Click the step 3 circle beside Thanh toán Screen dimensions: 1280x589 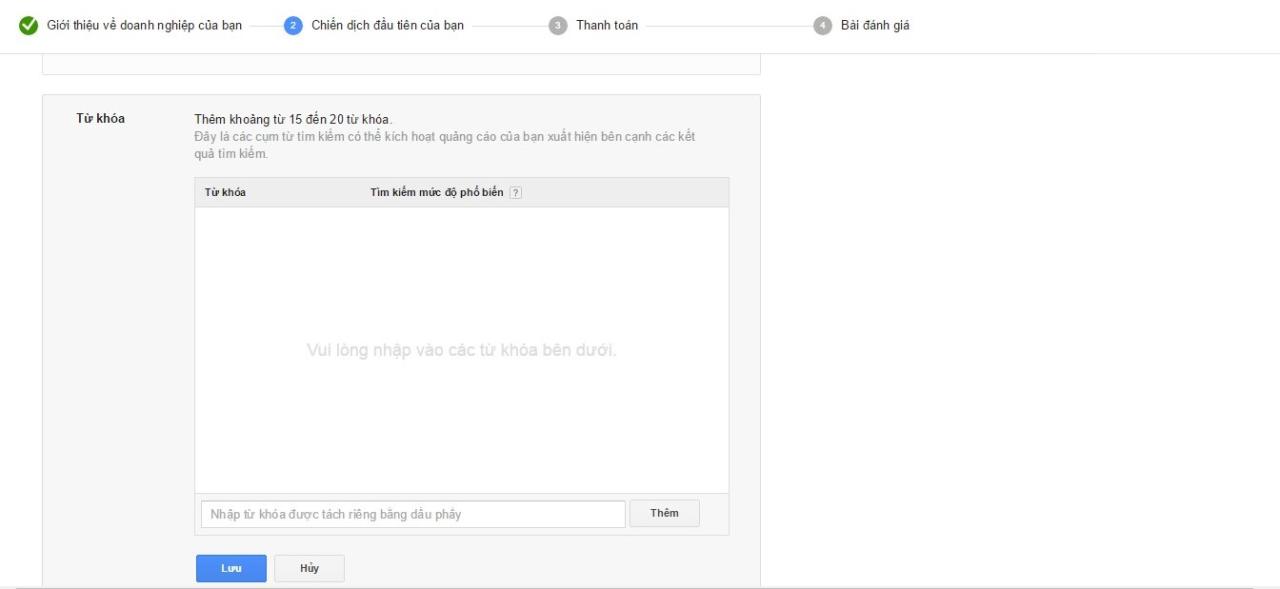[558, 26]
